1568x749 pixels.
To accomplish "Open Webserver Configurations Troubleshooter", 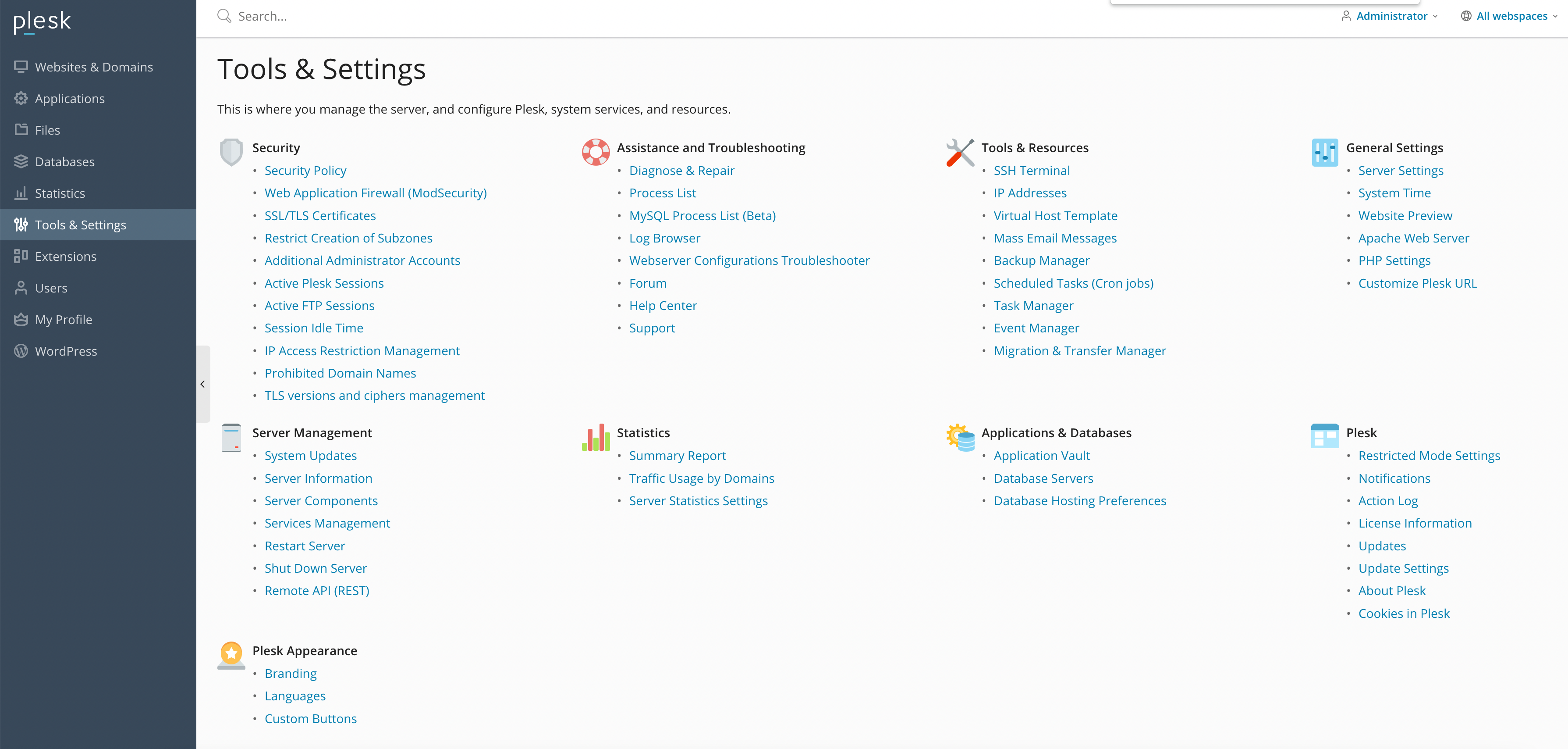I will pos(749,260).
